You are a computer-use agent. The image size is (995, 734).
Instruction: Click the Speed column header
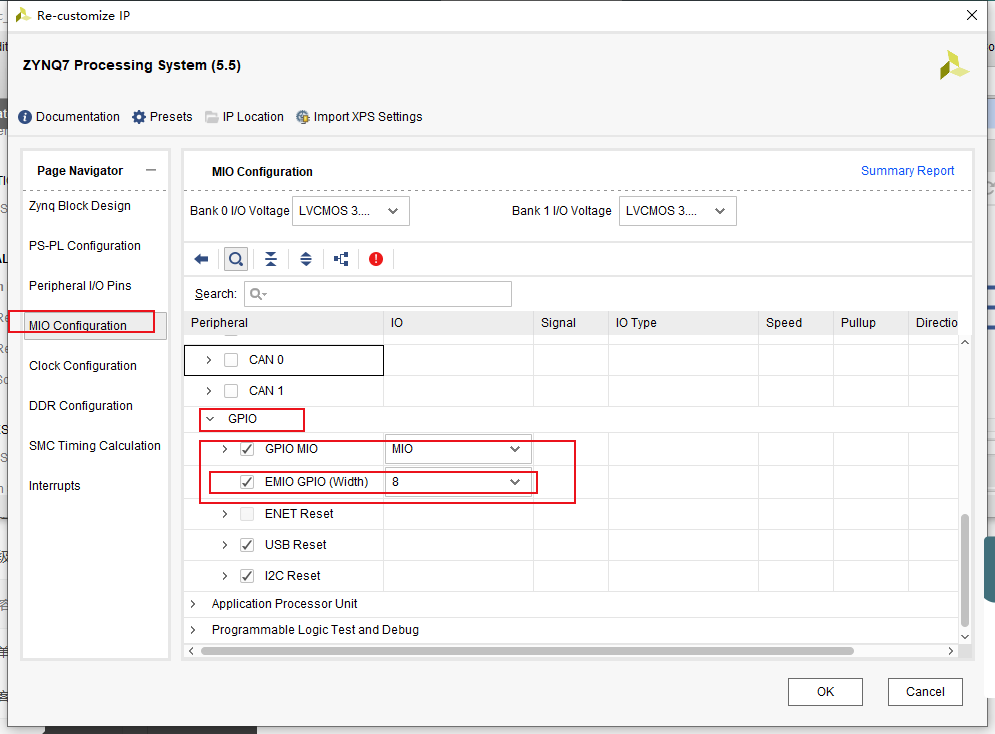coord(796,323)
